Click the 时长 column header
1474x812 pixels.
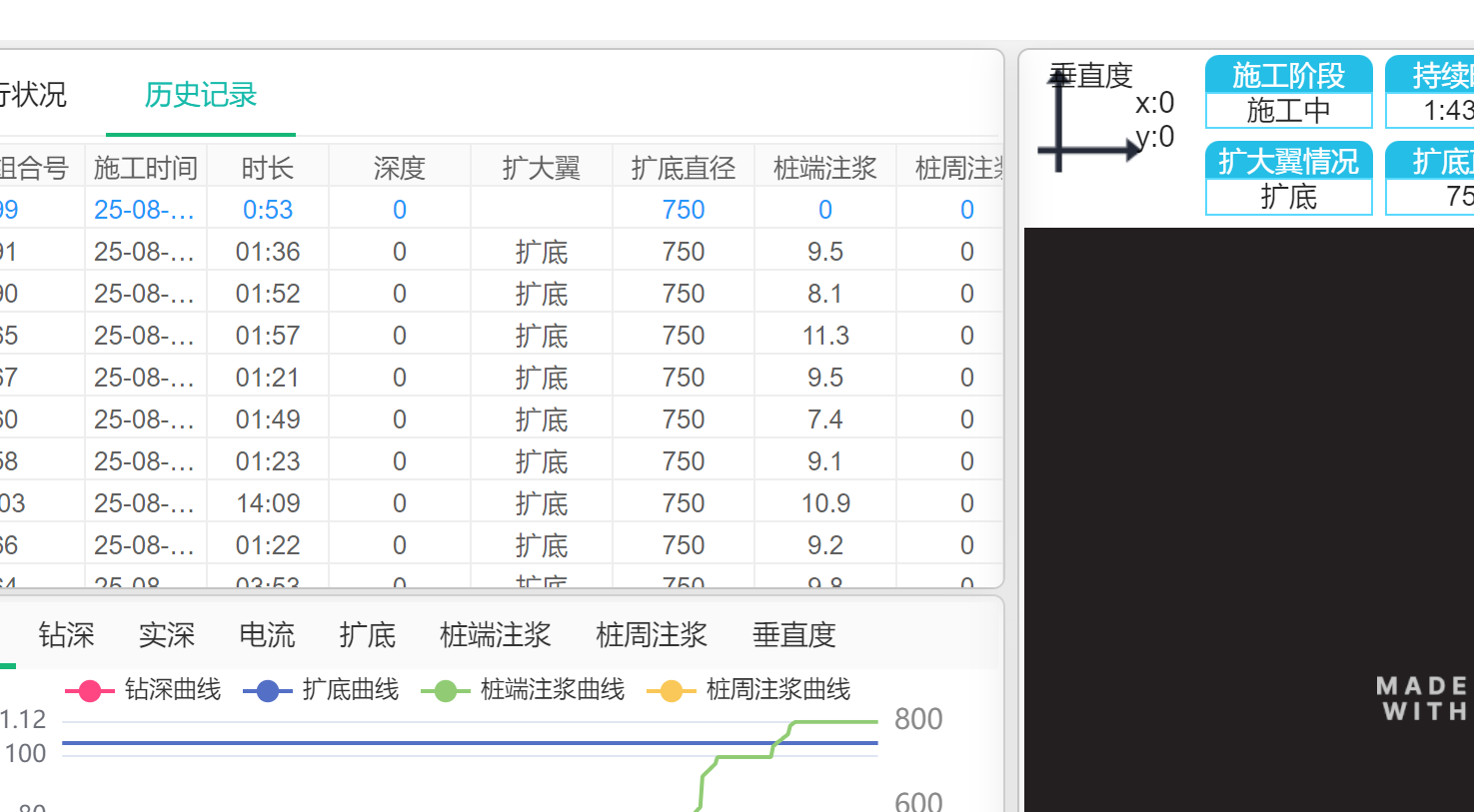(x=268, y=168)
